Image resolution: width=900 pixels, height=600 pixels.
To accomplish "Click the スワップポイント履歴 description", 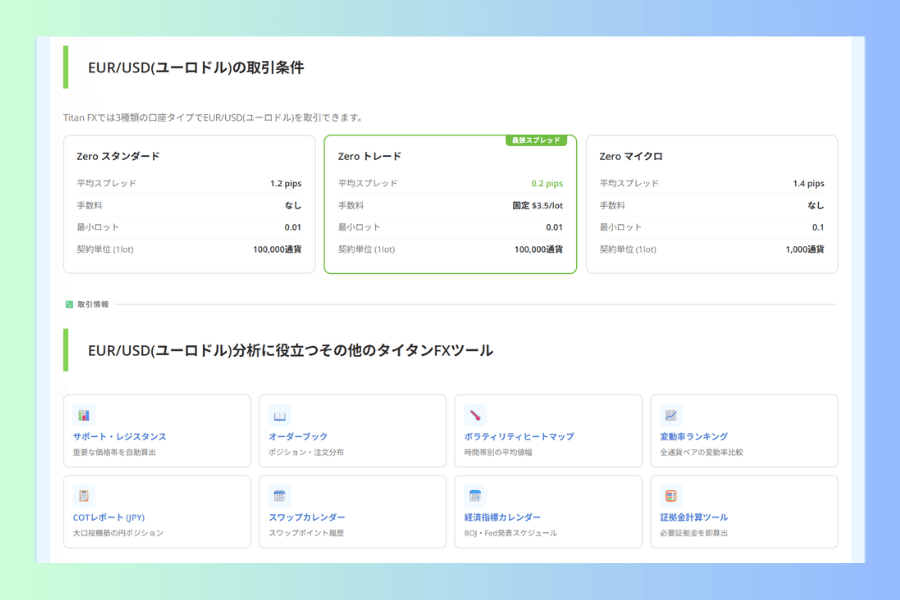I will click(x=307, y=533).
